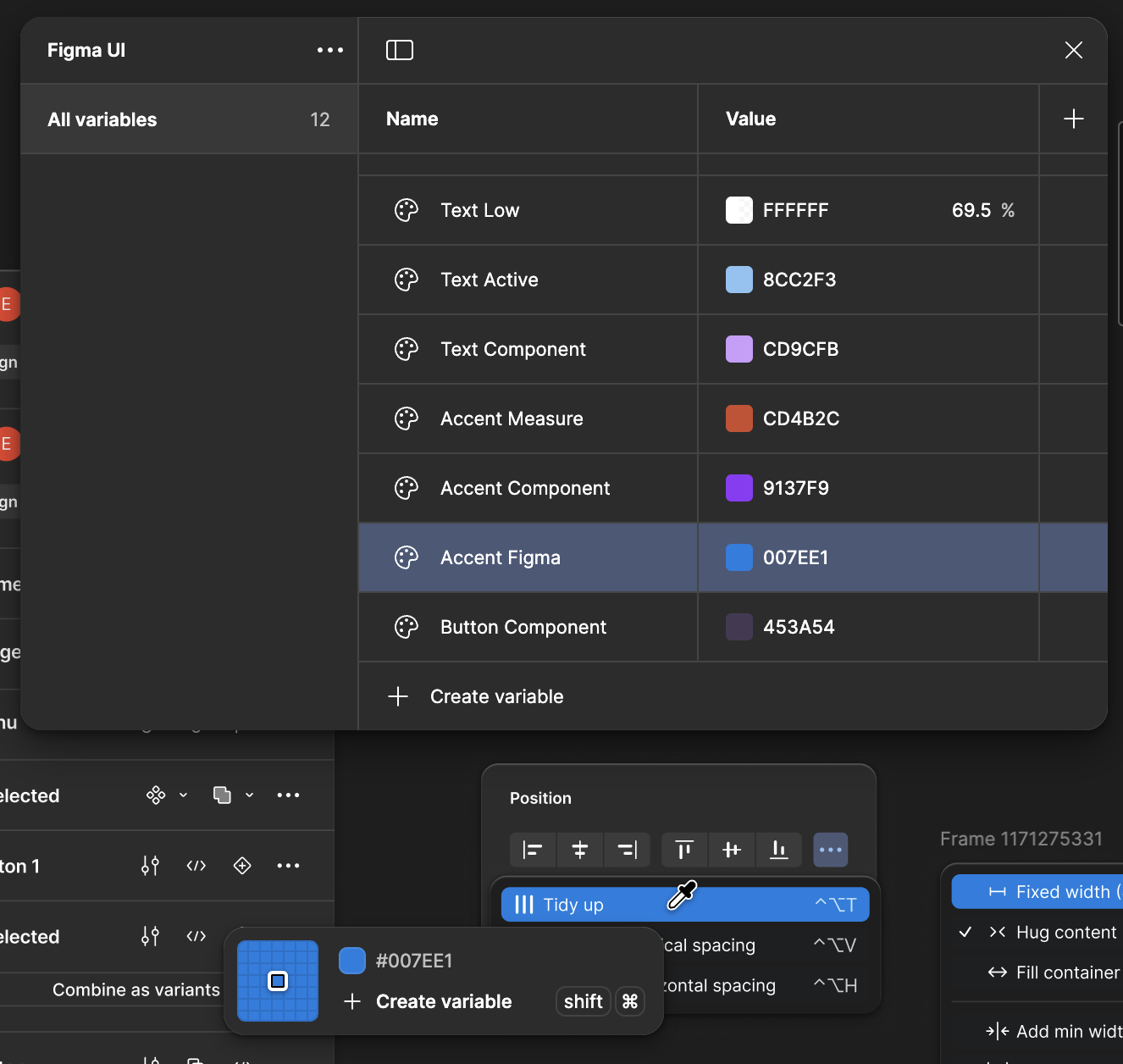
Task: Select the Frame 1171275331 label
Action: coord(1021,839)
